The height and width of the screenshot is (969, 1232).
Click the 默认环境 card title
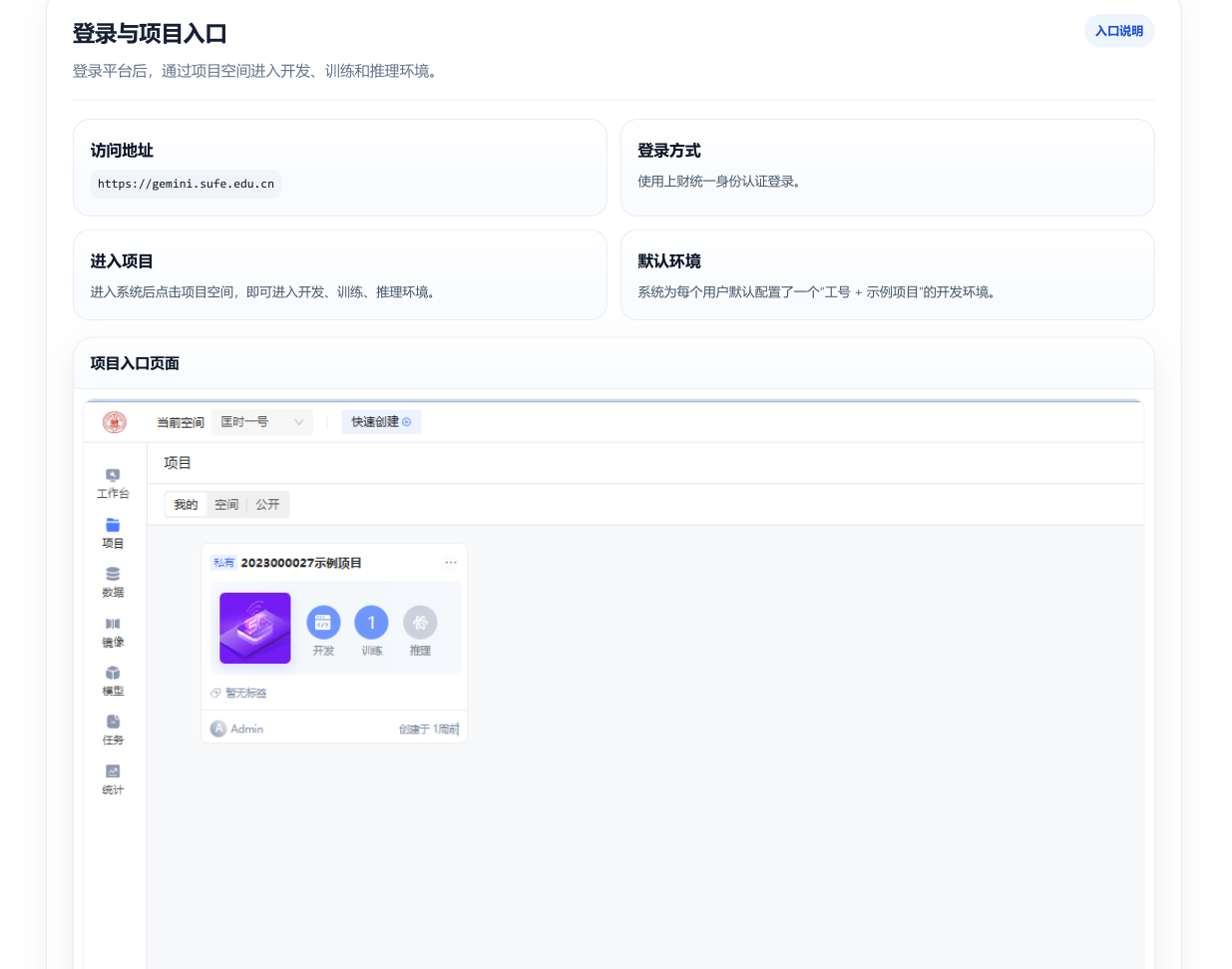coord(669,261)
